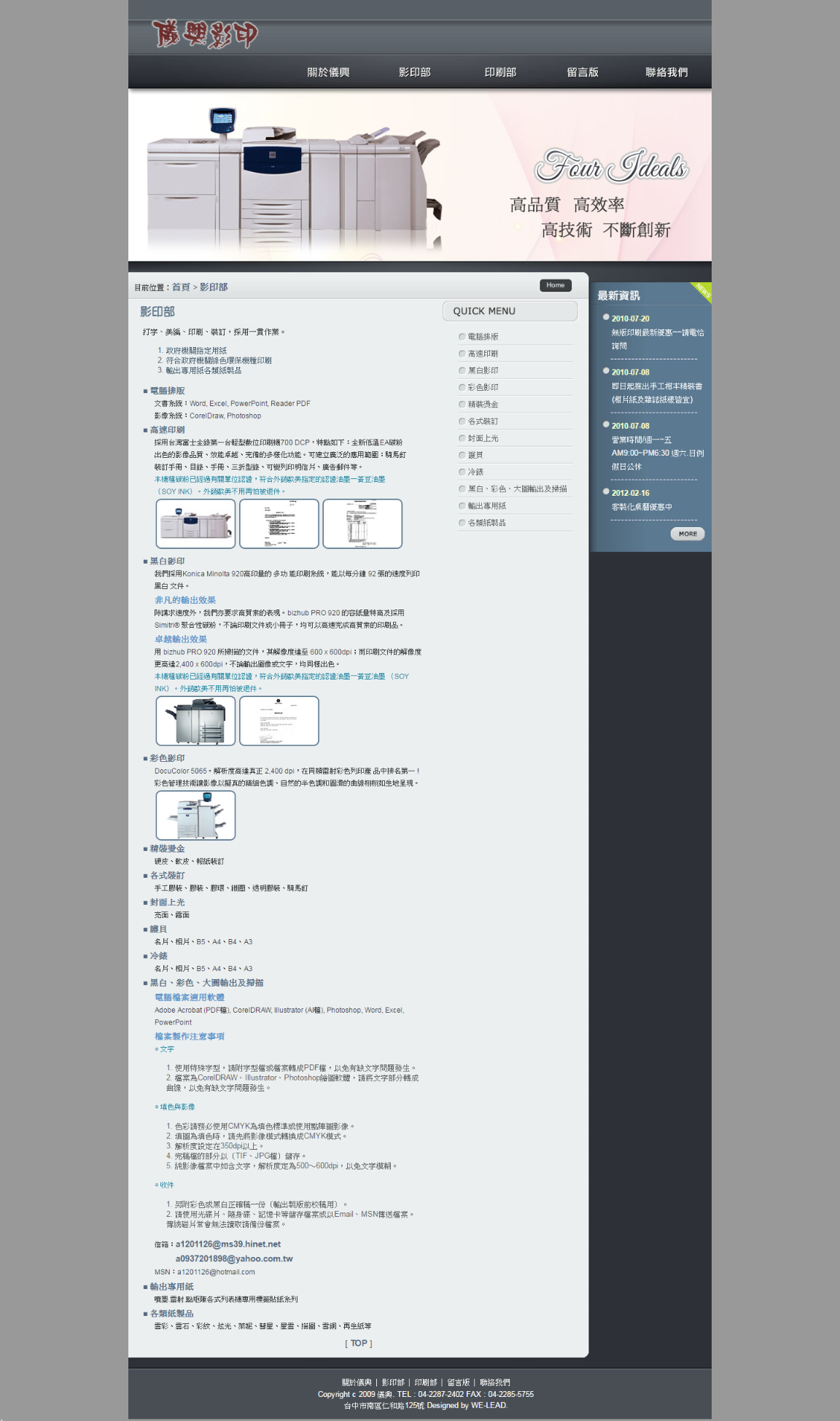Choose 高速印刷 from Quick Menu

[x=483, y=354]
